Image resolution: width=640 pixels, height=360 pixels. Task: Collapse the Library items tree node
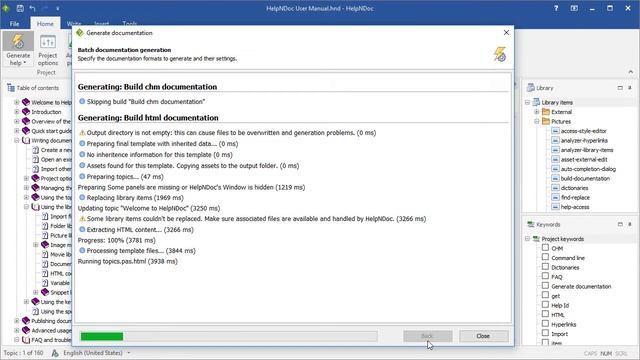click(x=527, y=102)
